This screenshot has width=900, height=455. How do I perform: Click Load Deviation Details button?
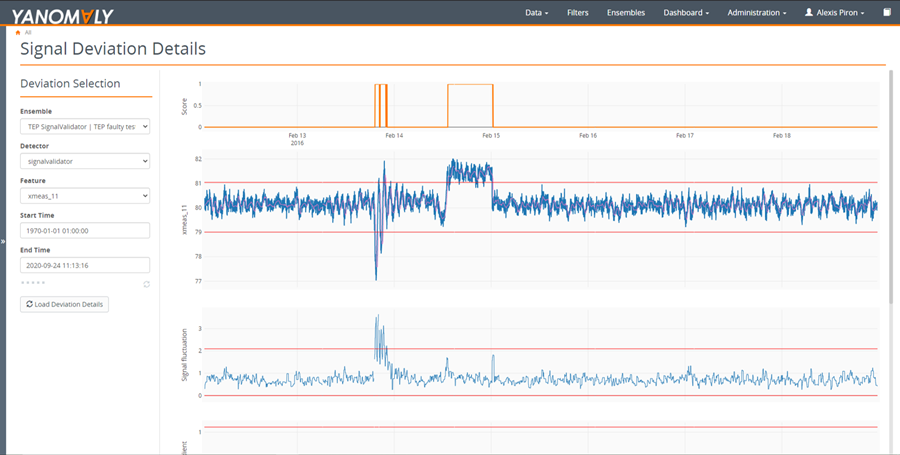coord(64,304)
